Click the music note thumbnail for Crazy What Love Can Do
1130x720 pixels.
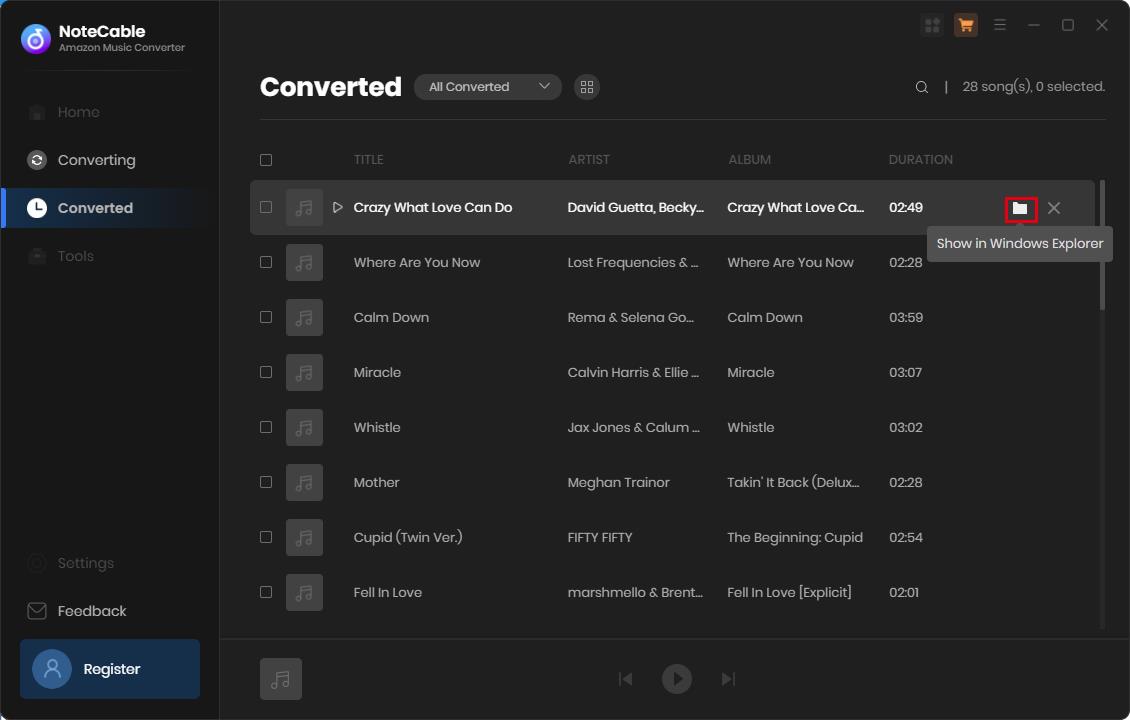pyautogui.click(x=304, y=208)
